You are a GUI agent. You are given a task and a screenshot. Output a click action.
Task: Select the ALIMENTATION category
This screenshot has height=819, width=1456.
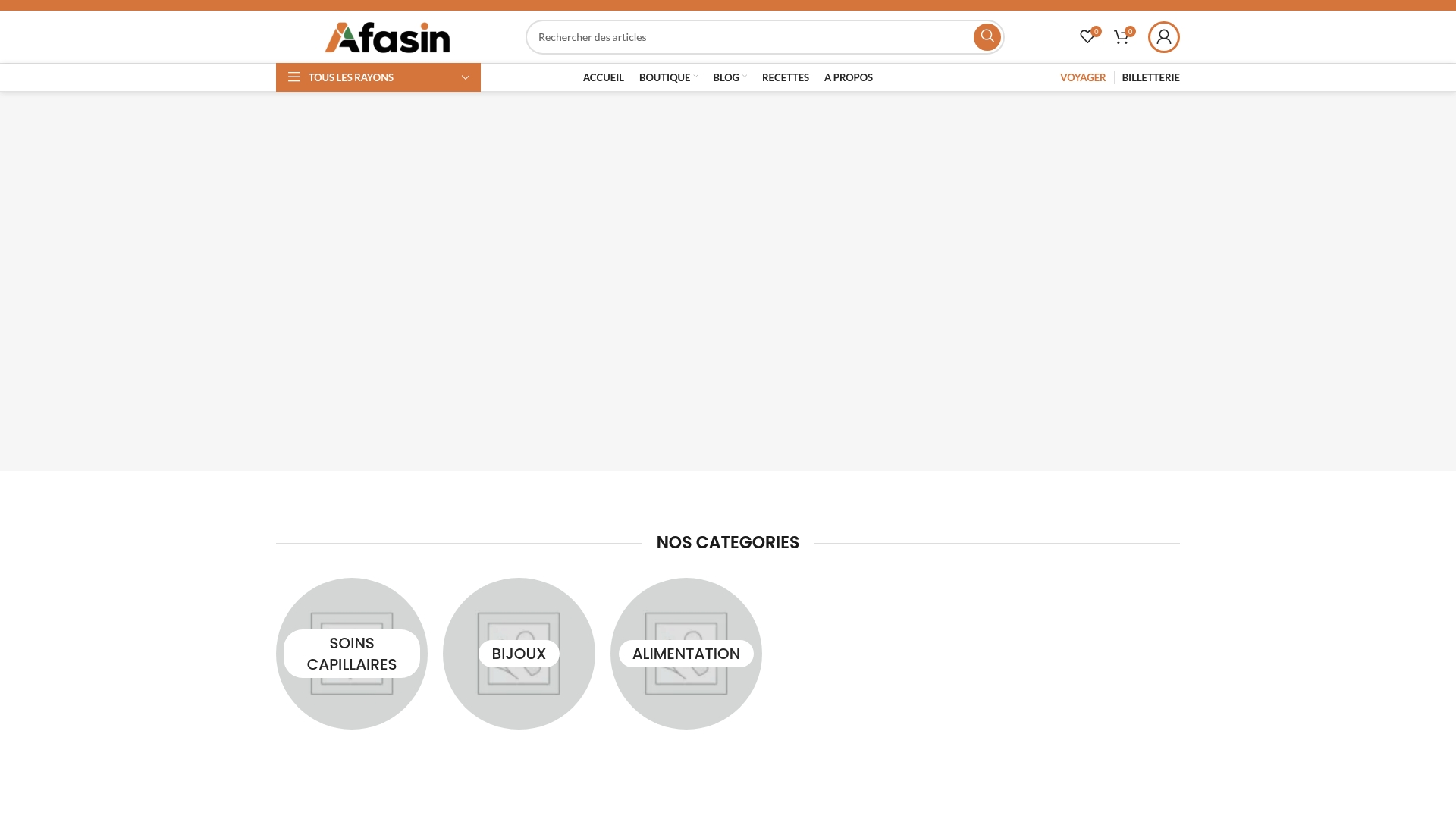click(686, 653)
